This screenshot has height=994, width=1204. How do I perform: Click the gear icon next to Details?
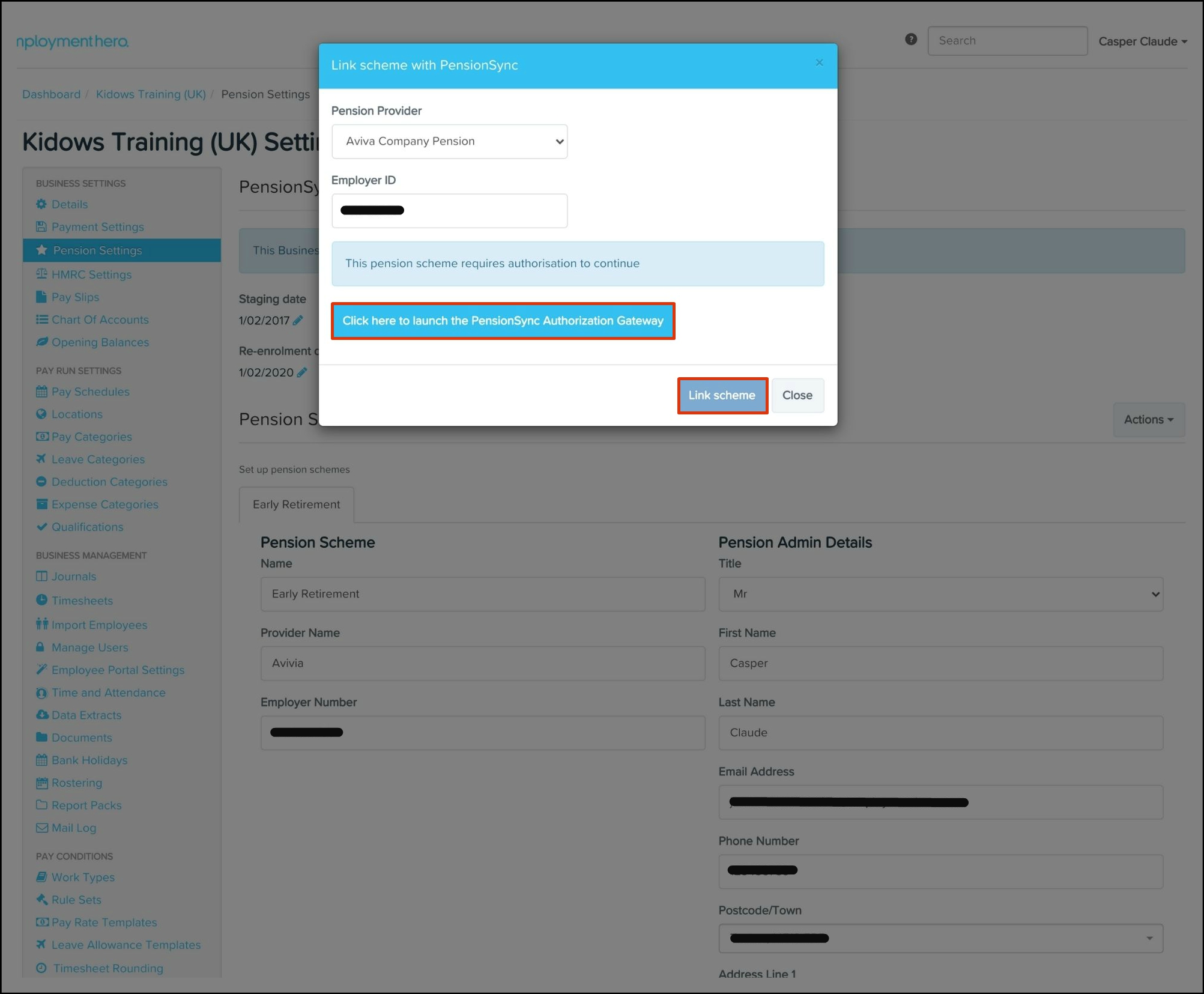41,204
